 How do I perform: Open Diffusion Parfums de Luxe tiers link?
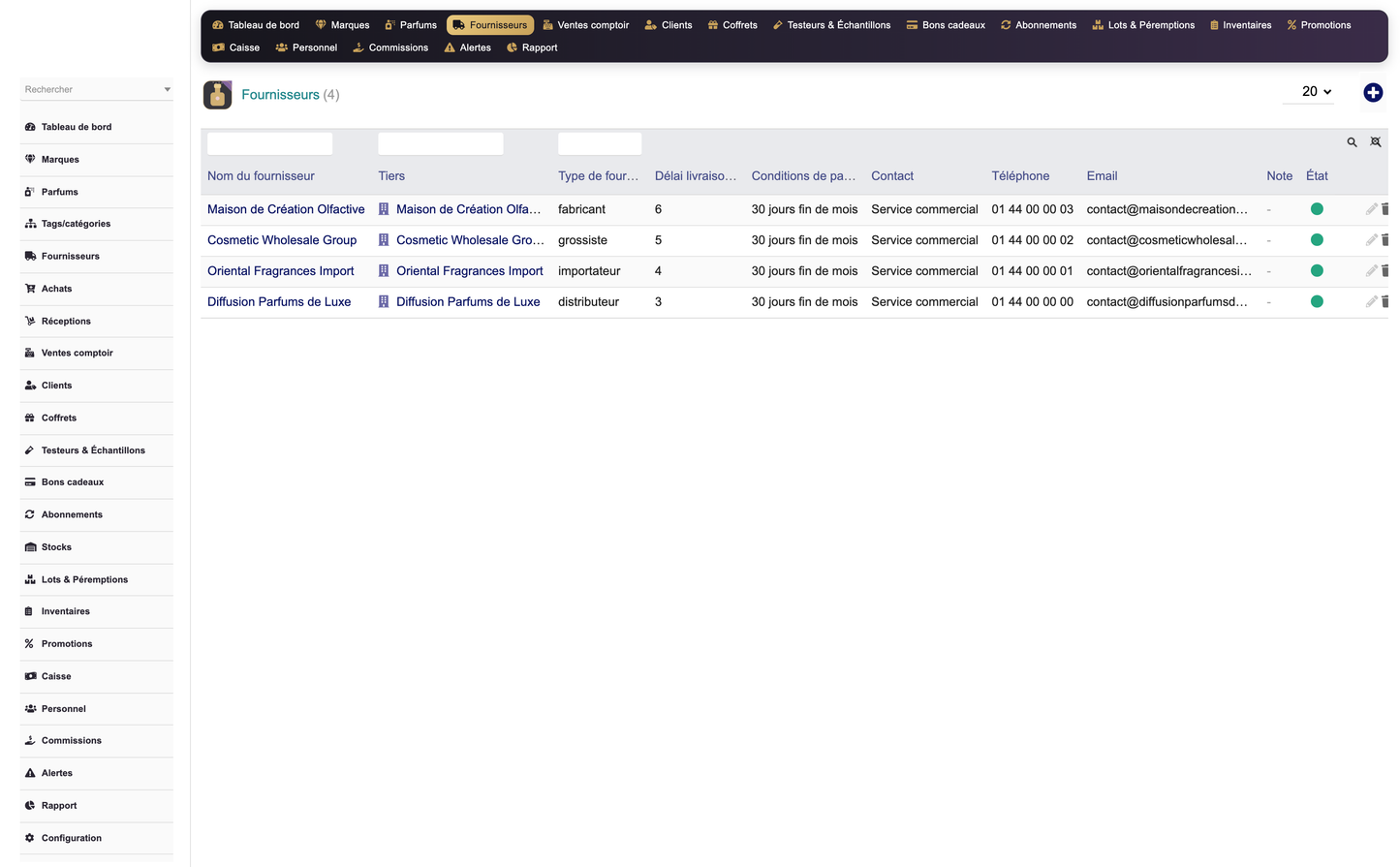click(468, 302)
